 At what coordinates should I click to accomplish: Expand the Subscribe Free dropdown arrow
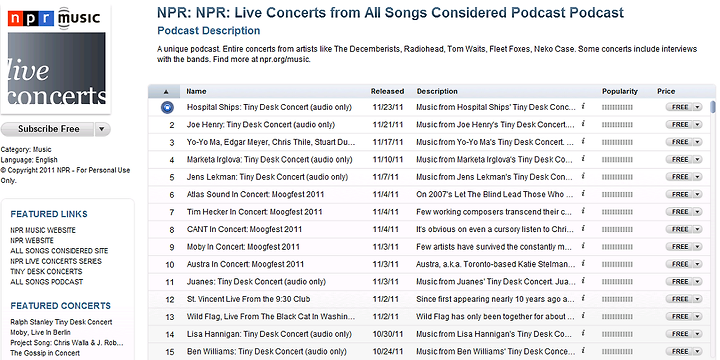pyautogui.click(x=102, y=129)
